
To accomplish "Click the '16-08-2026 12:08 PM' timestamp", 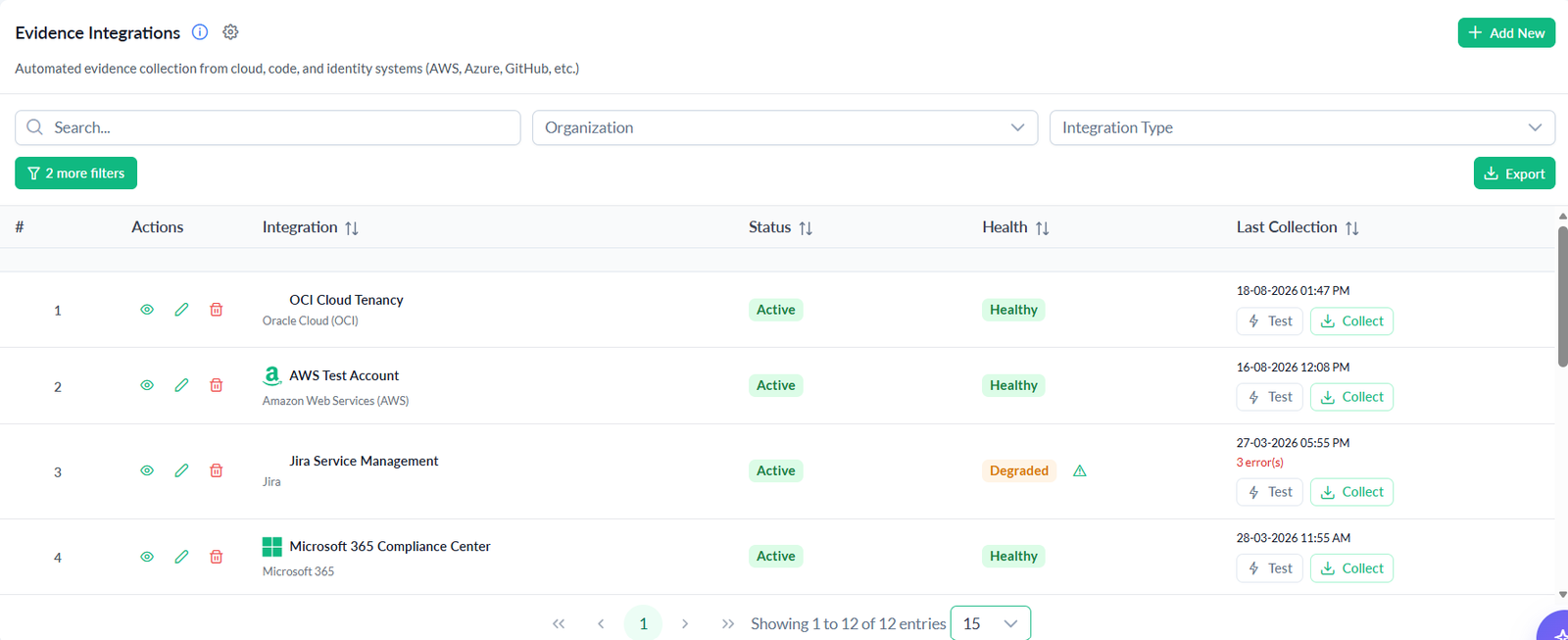I will (x=1293, y=368).
